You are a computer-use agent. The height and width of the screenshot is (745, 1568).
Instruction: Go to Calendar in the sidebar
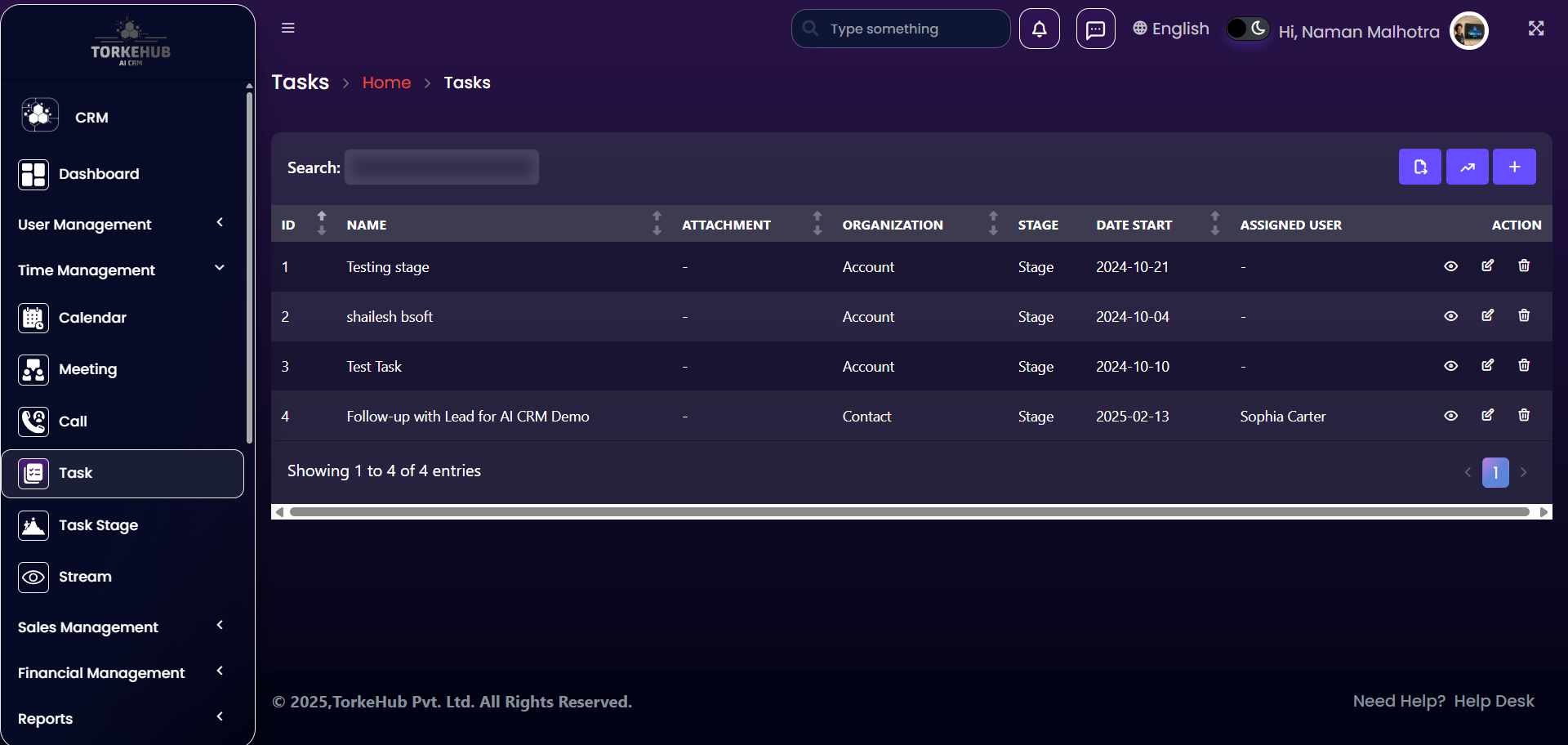click(92, 318)
